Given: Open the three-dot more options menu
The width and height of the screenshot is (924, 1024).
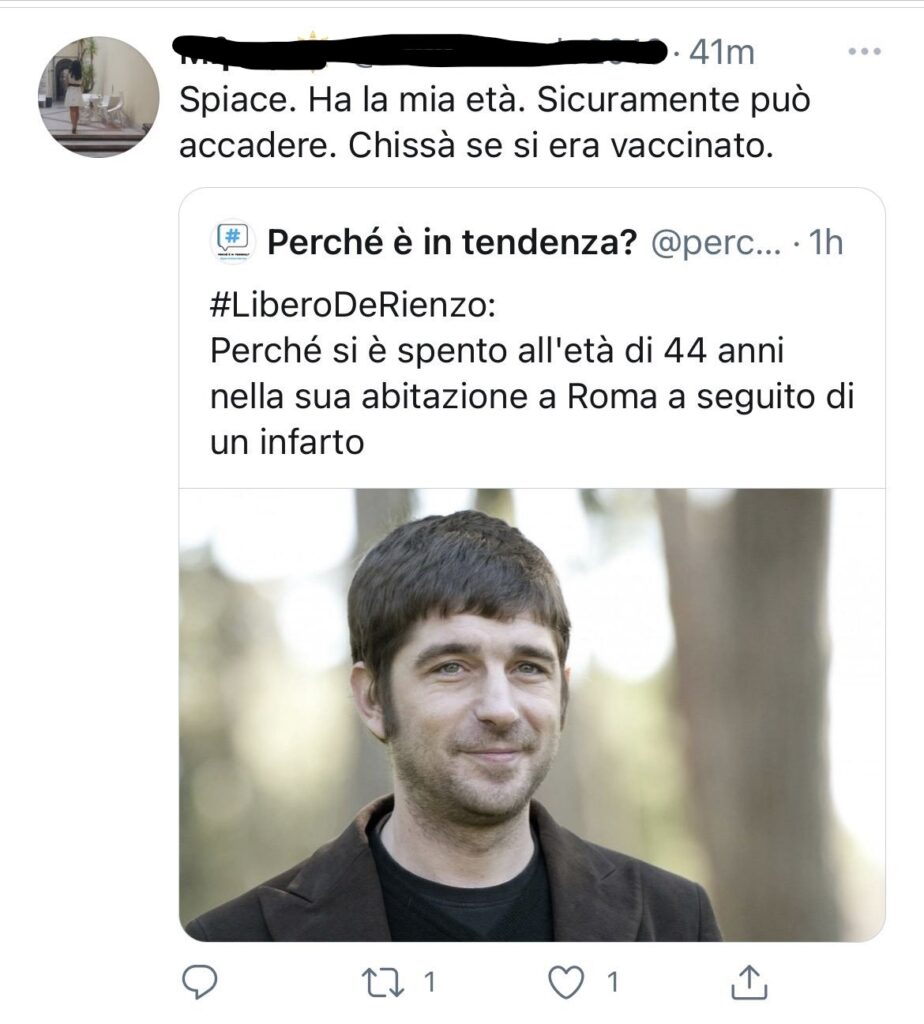Looking at the screenshot, I should (x=864, y=52).
